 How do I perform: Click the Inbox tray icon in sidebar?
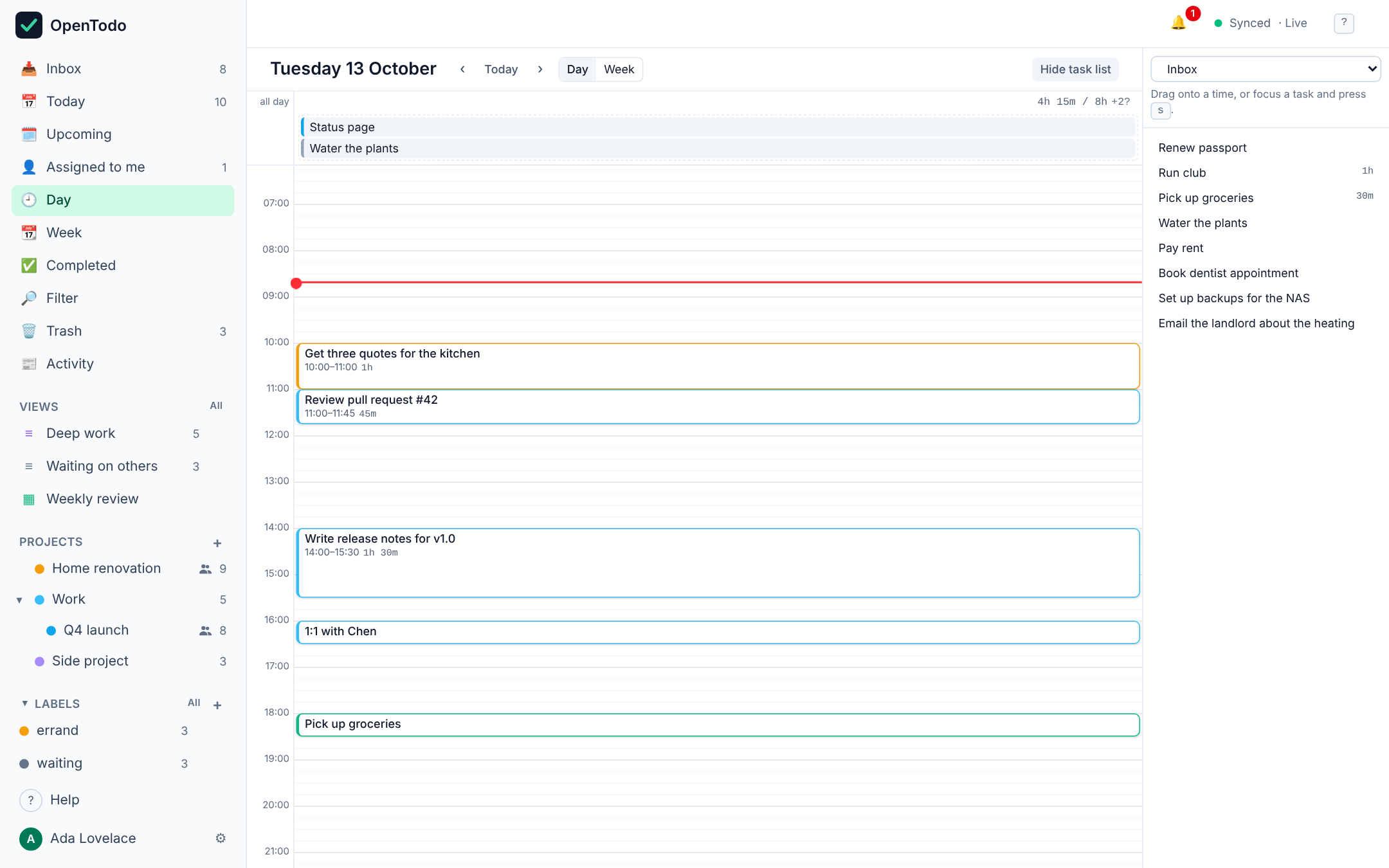29,69
